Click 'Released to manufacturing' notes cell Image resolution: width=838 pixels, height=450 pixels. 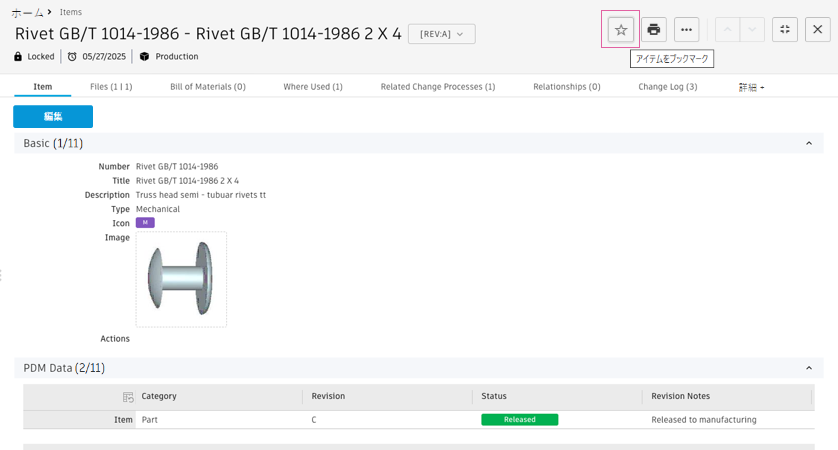click(x=704, y=420)
